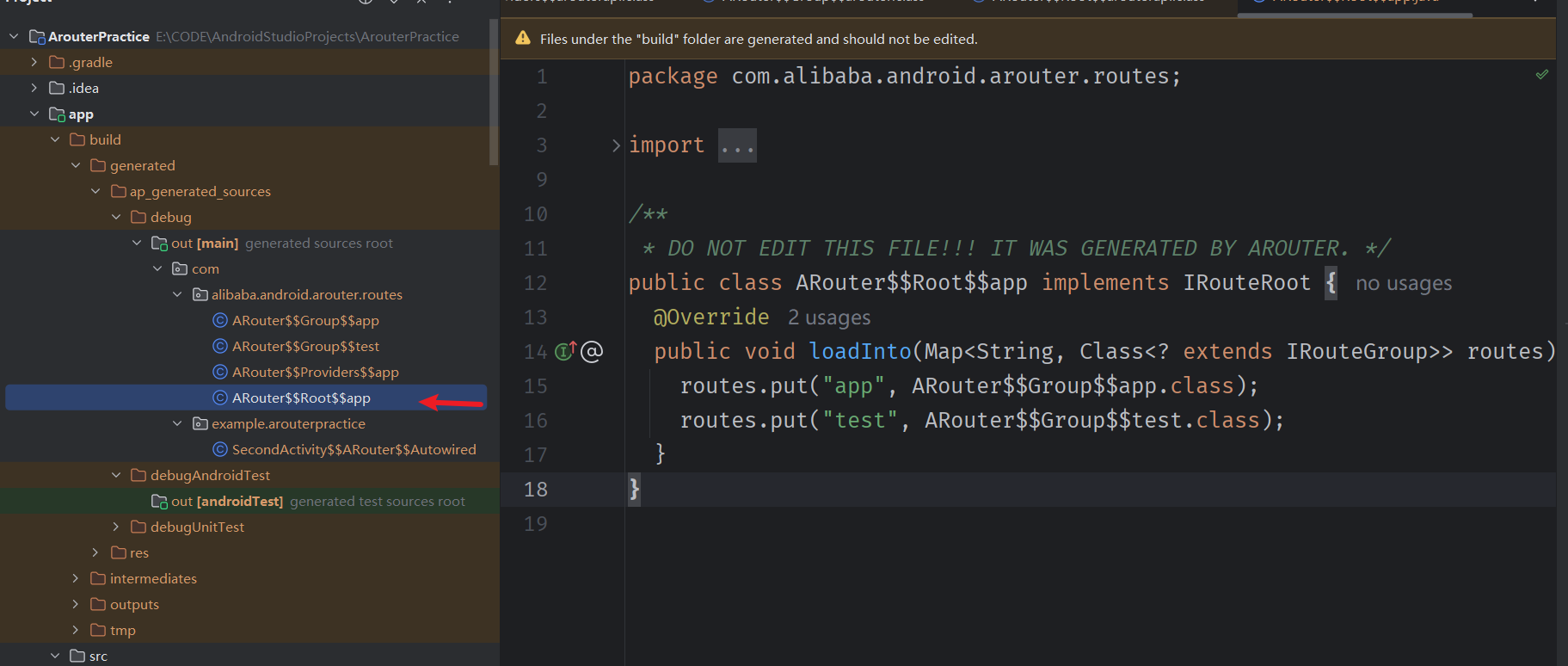Select out [androidTest] generated test sources row
This screenshot has width=1568, height=666.
pyautogui.click(x=249, y=501)
